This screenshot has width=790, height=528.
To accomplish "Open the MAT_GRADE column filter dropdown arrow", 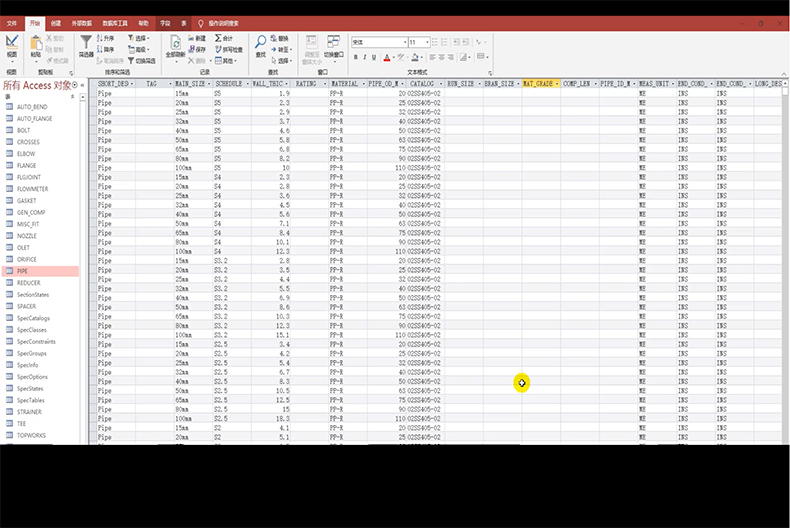I will pyautogui.click(x=555, y=85).
